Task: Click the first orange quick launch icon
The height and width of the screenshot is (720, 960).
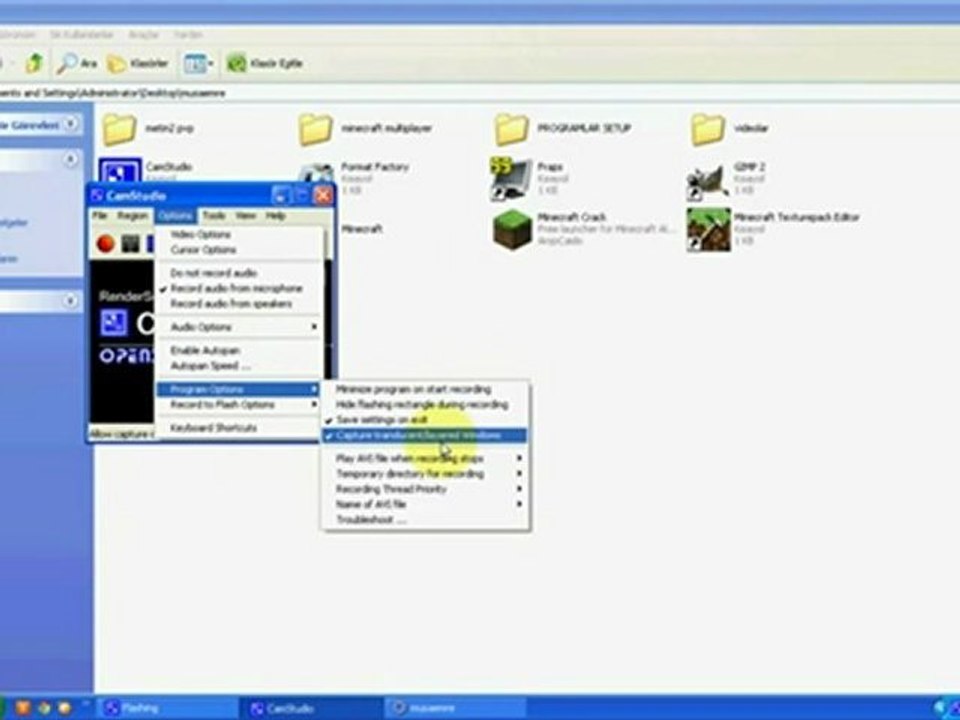Action: (23, 708)
